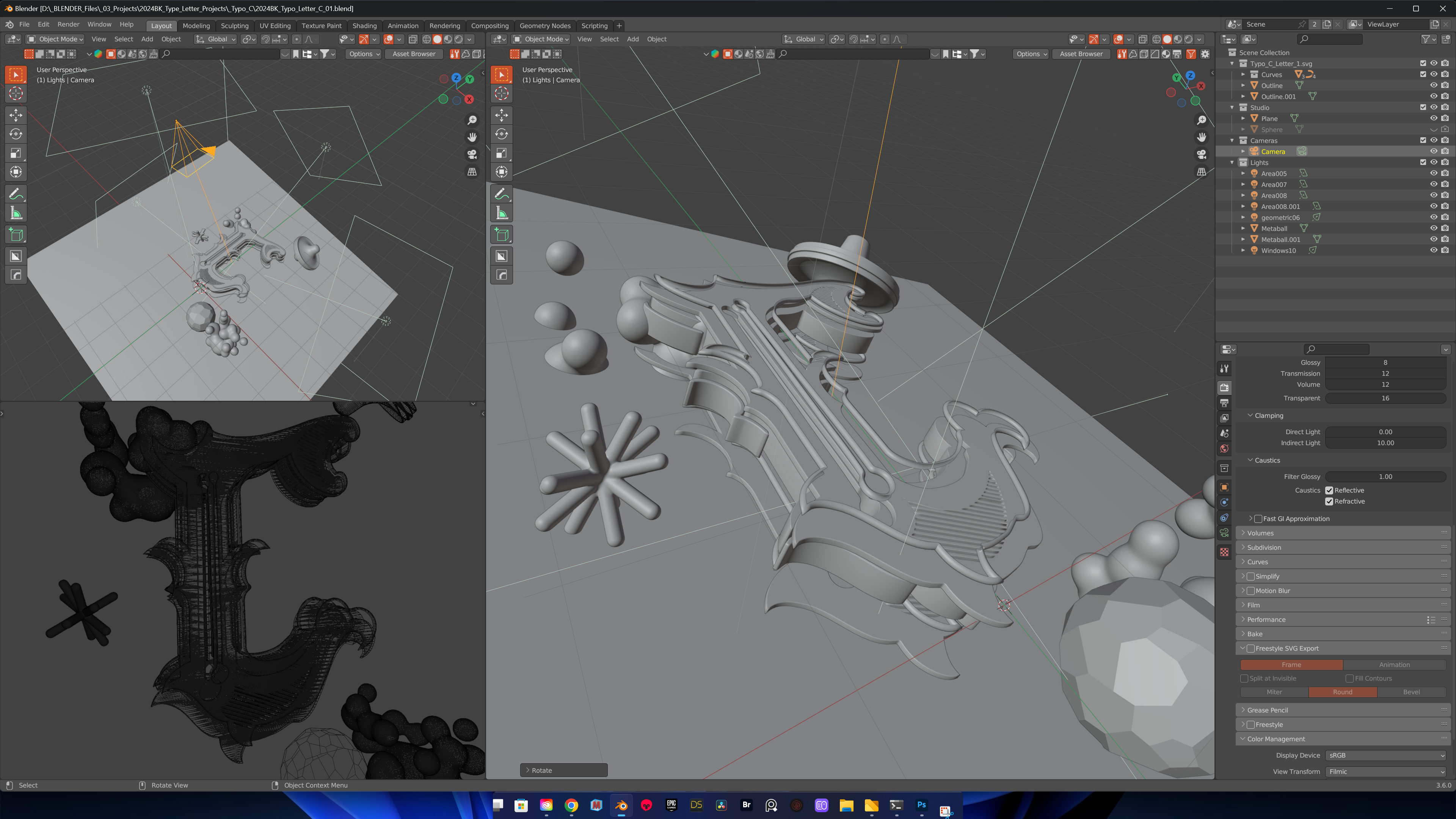Open View Layer properties tab
1456x819 pixels.
[x=1224, y=418]
